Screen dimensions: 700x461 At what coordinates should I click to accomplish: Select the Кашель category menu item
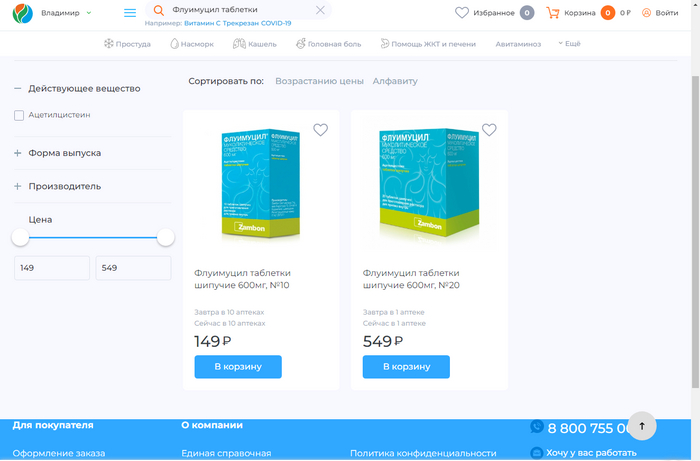(254, 44)
